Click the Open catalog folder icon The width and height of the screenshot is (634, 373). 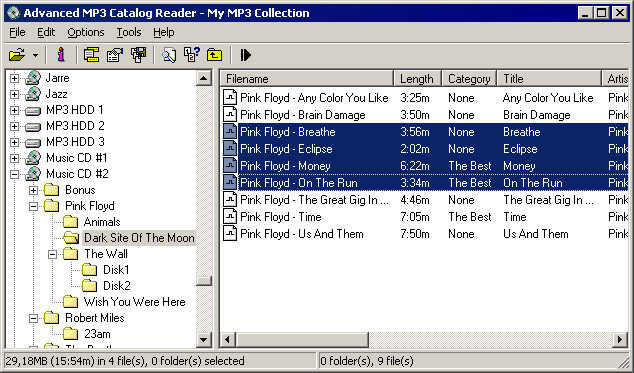(x=17, y=55)
